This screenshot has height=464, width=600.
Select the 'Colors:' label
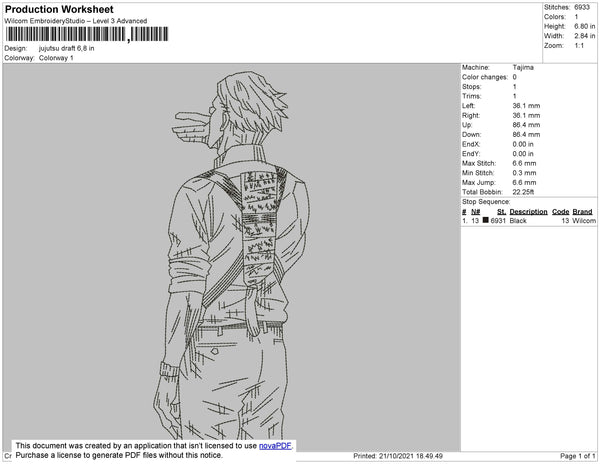tap(555, 17)
